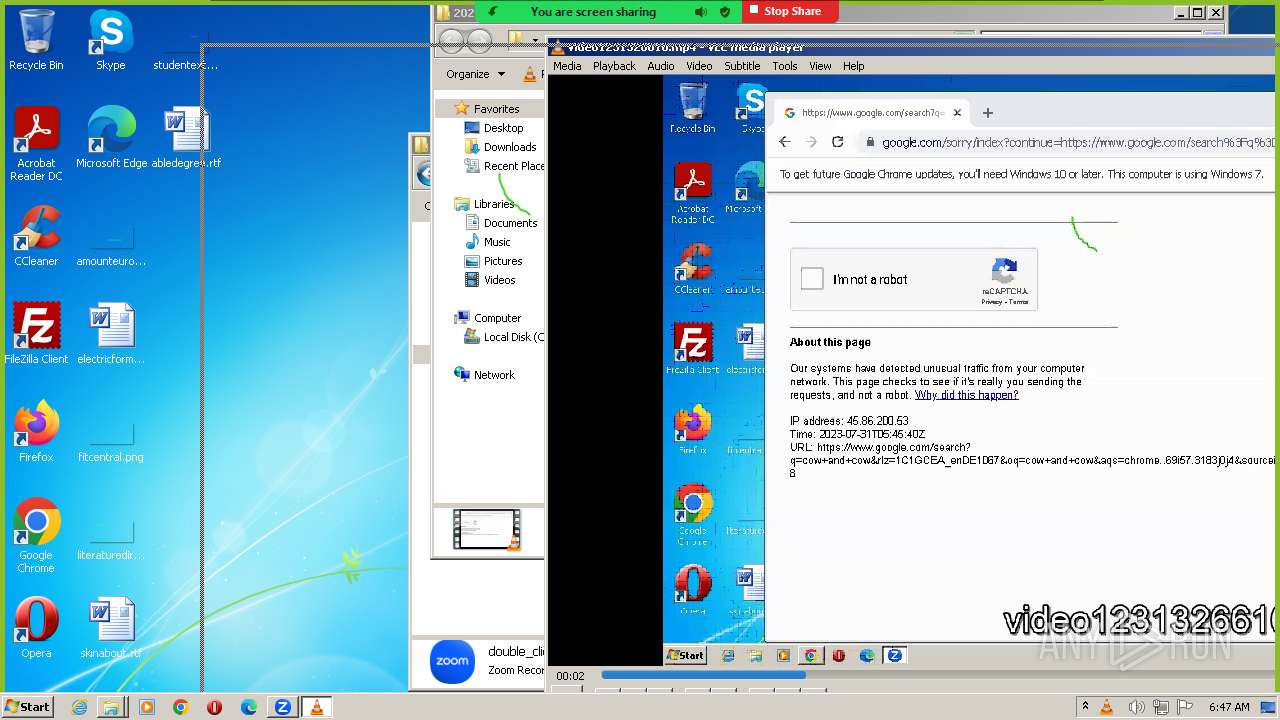Maximize the Explorer window

(1198, 13)
